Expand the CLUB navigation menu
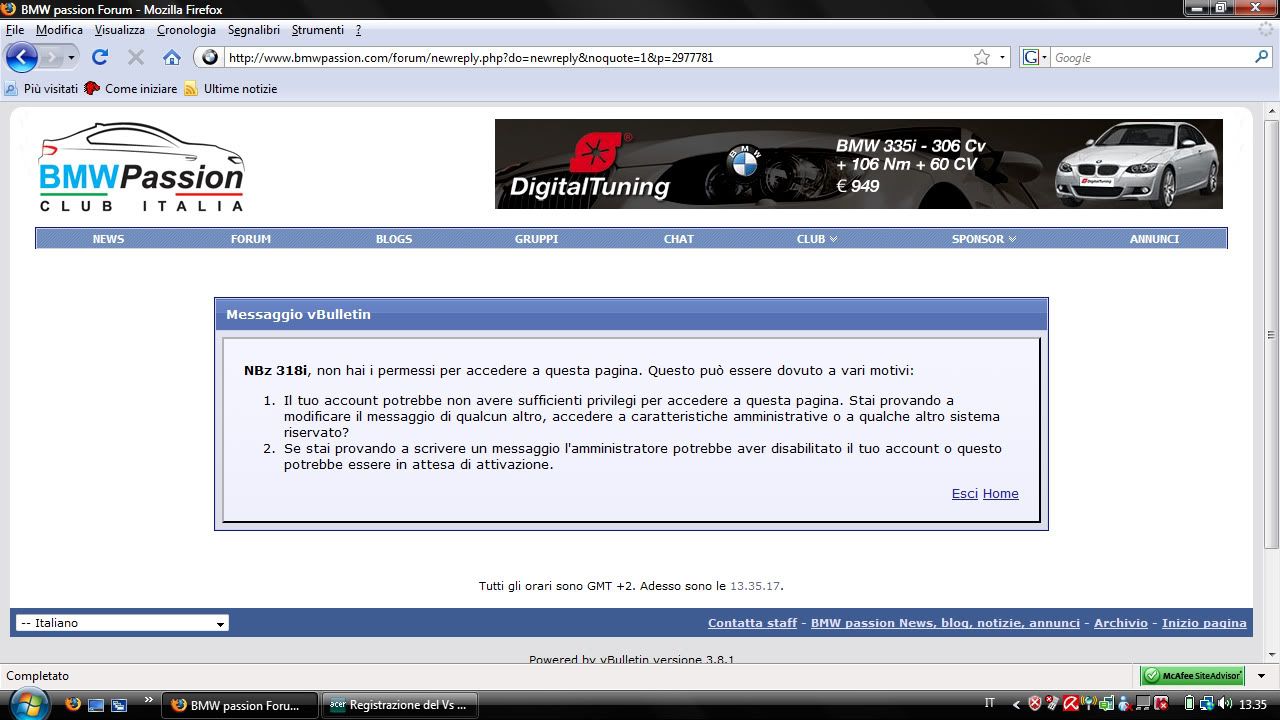Image resolution: width=1280 pixels, height=720 pixels. point(817,239)
